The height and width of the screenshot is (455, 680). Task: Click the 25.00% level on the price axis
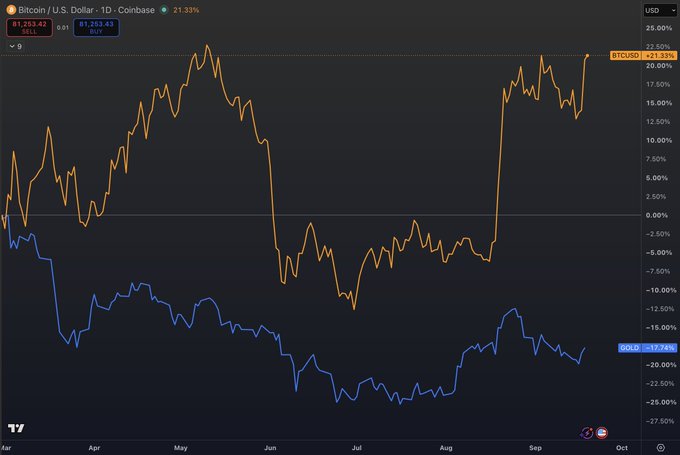(659, 28)
